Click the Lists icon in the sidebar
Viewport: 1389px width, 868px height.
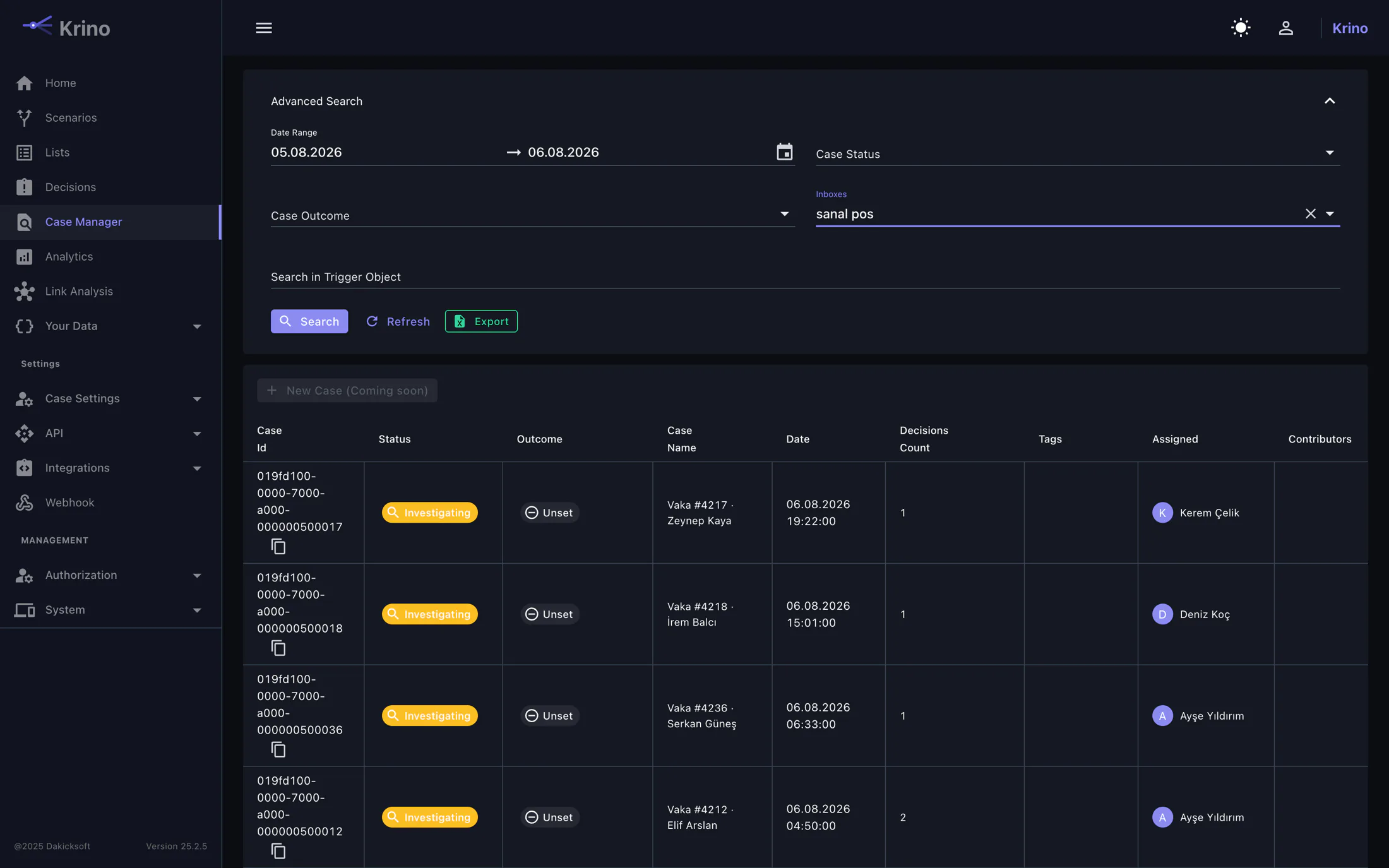25,152
